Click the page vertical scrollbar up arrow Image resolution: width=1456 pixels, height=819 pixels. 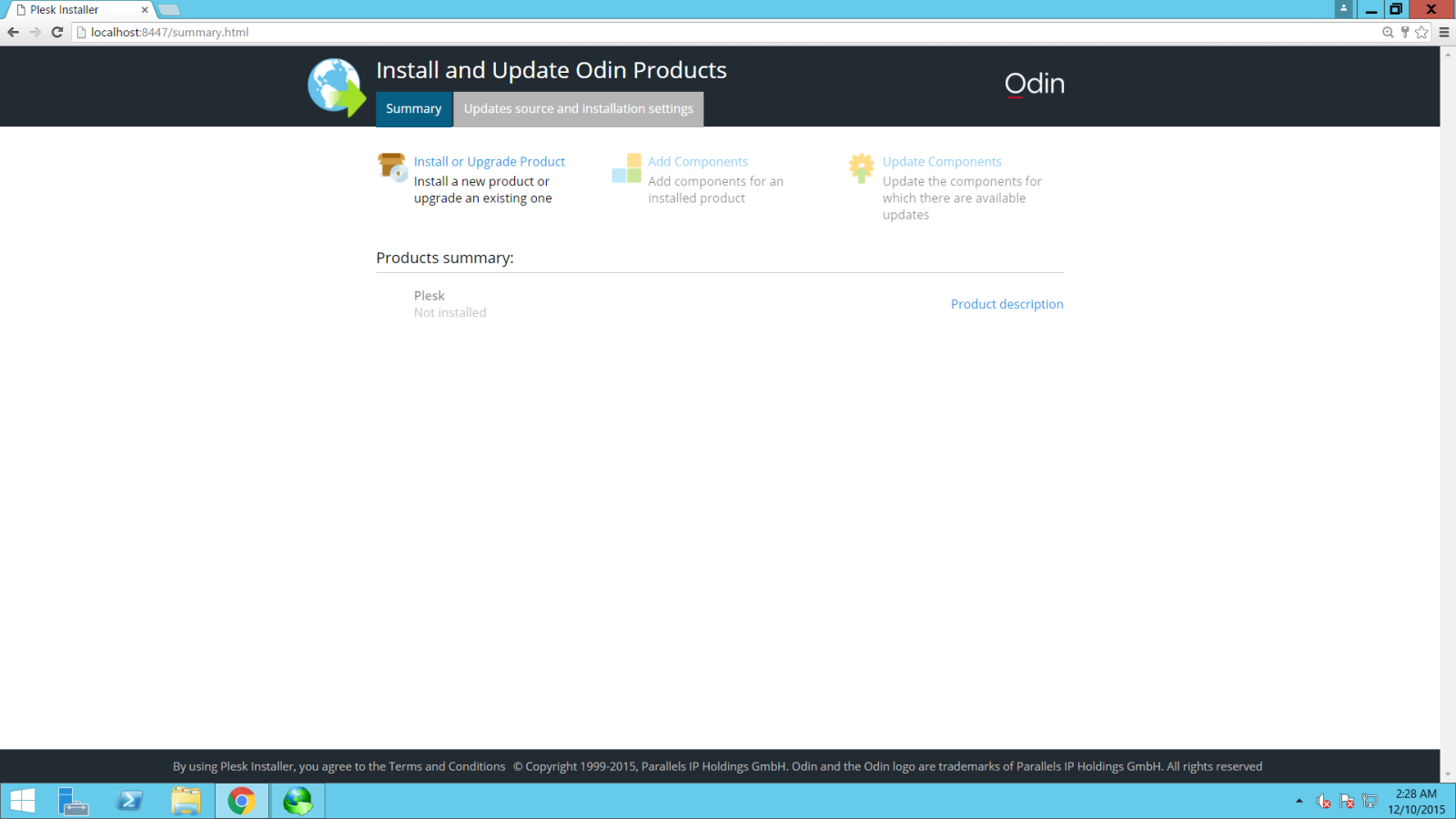[x=1448, y=54]
